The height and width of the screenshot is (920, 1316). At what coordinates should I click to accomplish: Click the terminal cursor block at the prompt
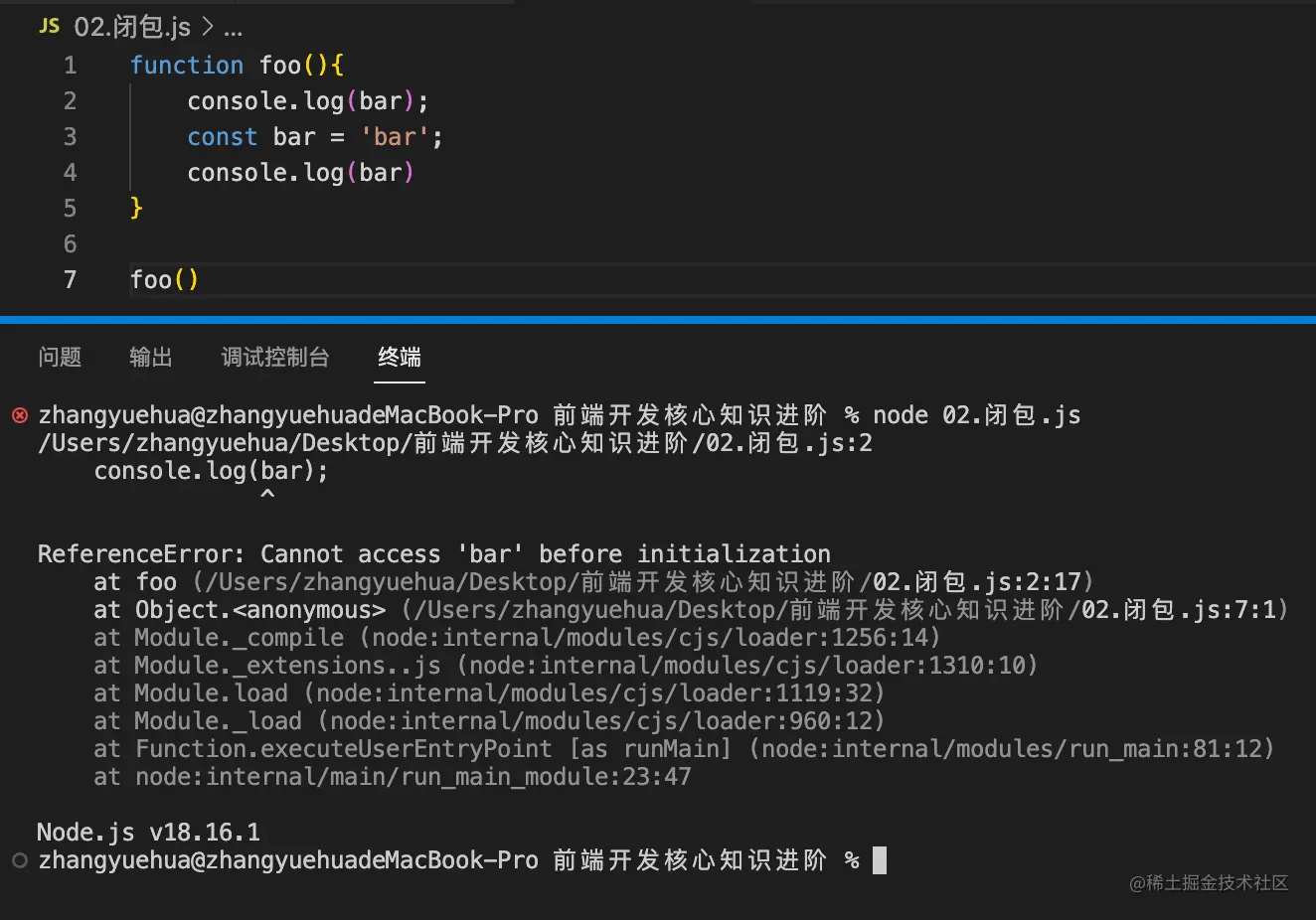click(x=880, y=860)
